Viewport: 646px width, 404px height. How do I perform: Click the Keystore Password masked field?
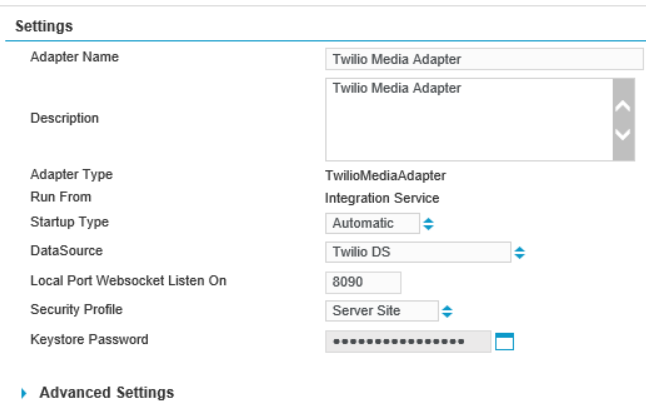pos(408,341)
